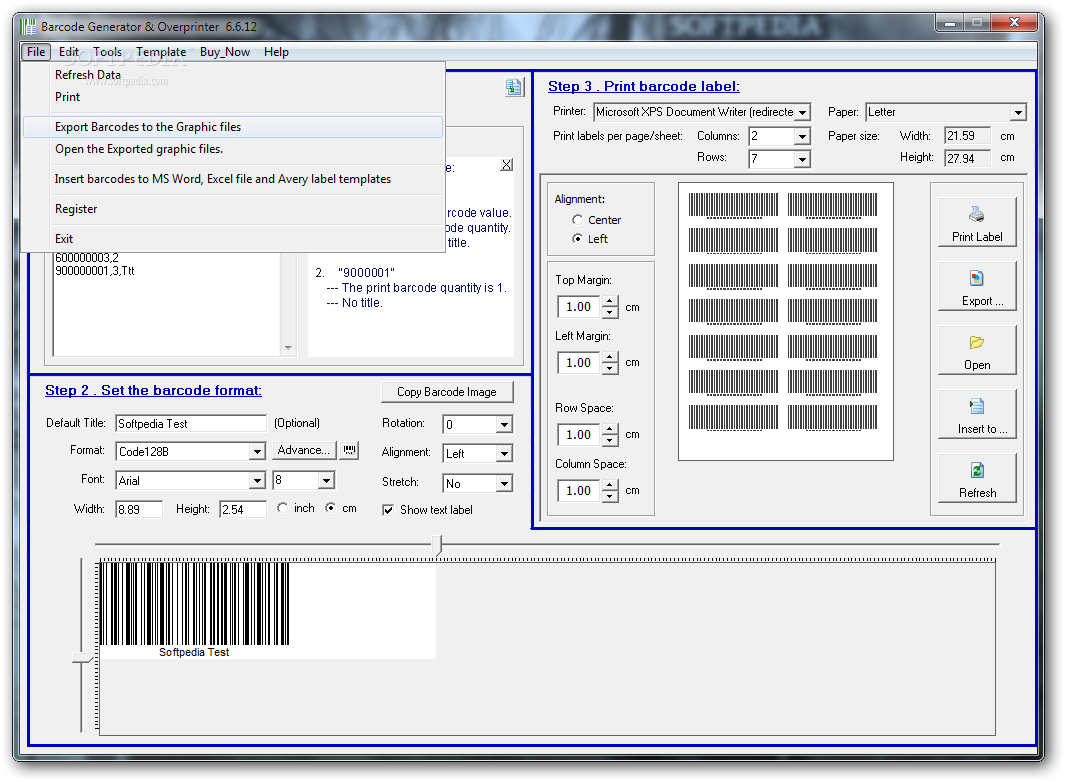This screenshot has width=1065, height=782.
Task: Expand the barcode Alignment dropdown
Action: coord(504,453)
